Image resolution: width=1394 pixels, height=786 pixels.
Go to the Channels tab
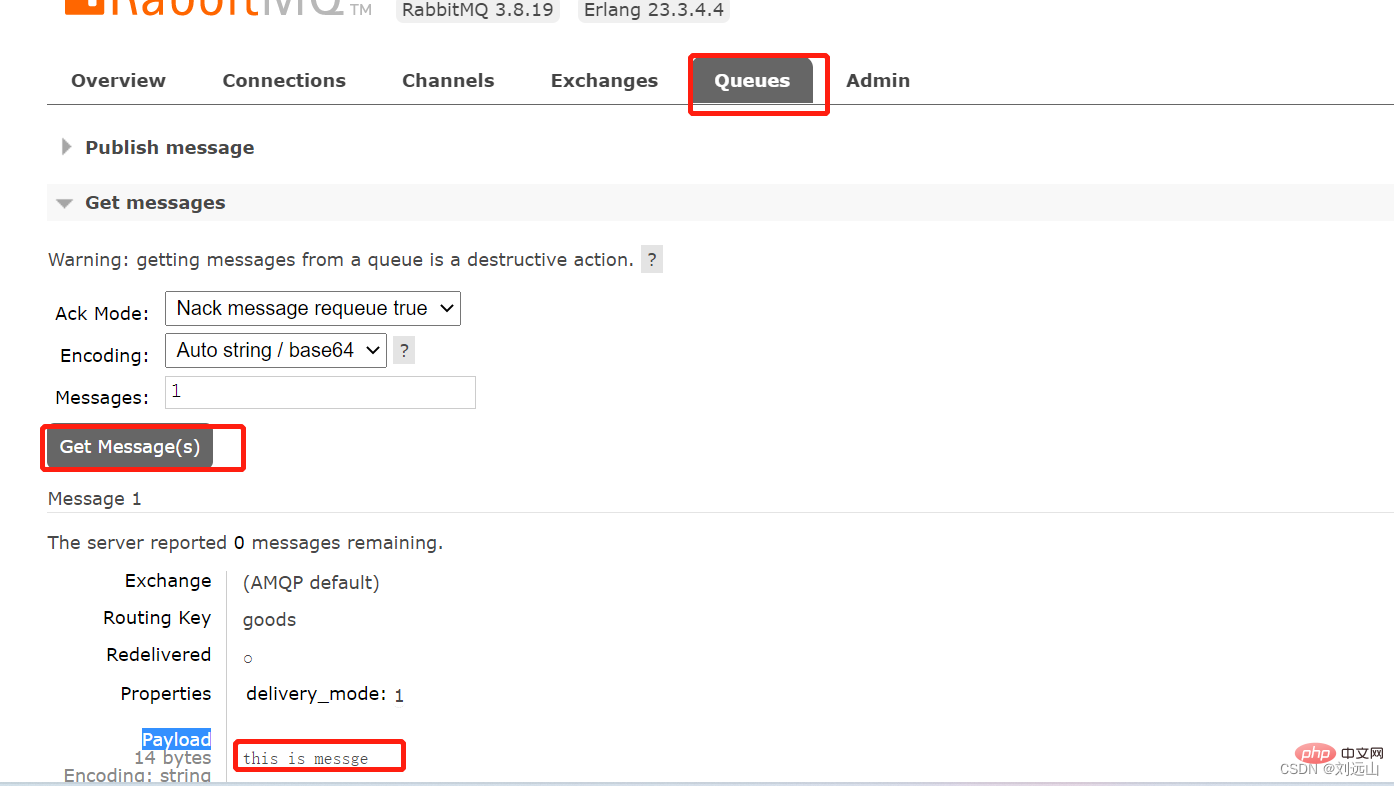point(448,81)
